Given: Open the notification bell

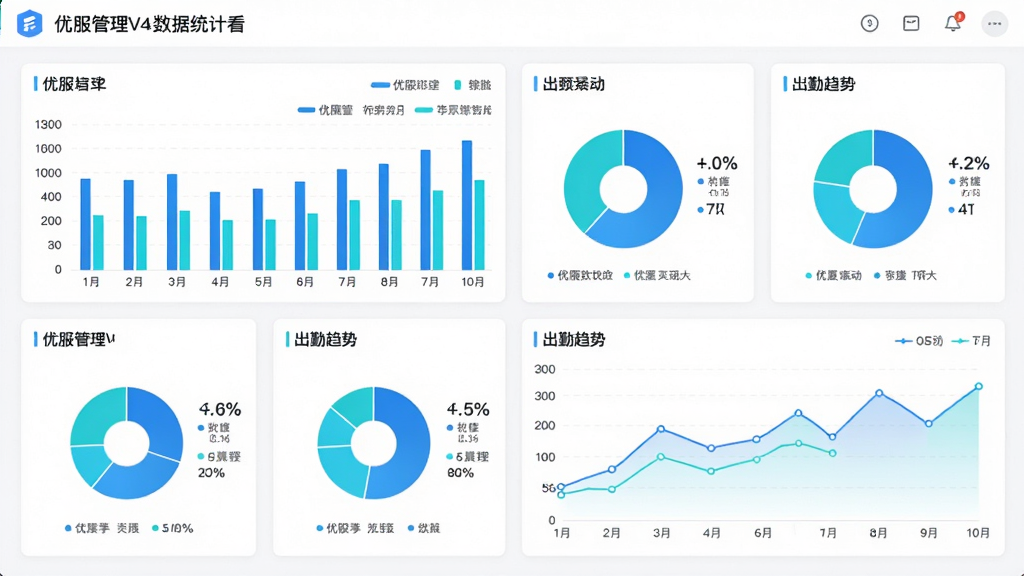Looking at the screenshot, I should pos(953,23).
